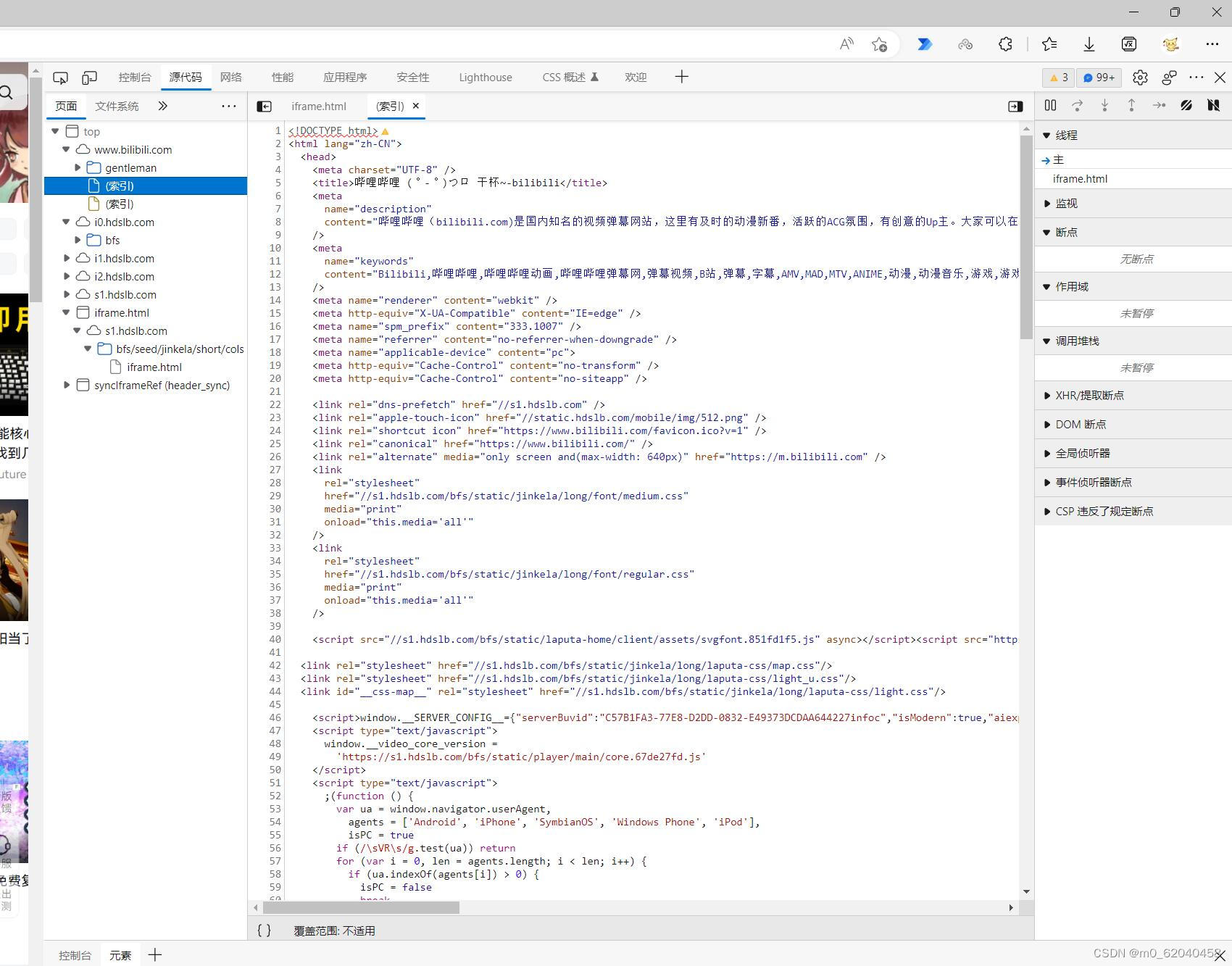The width and height of the screenshot is (1232, 966).
Task: Show more navigator tabs chevron
Action: tap(162, 106)
